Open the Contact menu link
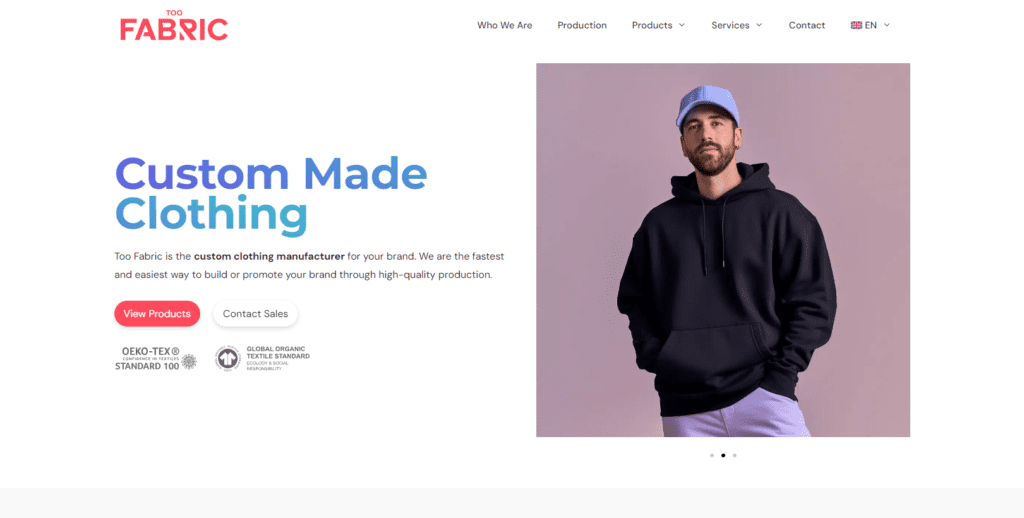This screenshot has height=518, width=1024. tap(807, 25)
